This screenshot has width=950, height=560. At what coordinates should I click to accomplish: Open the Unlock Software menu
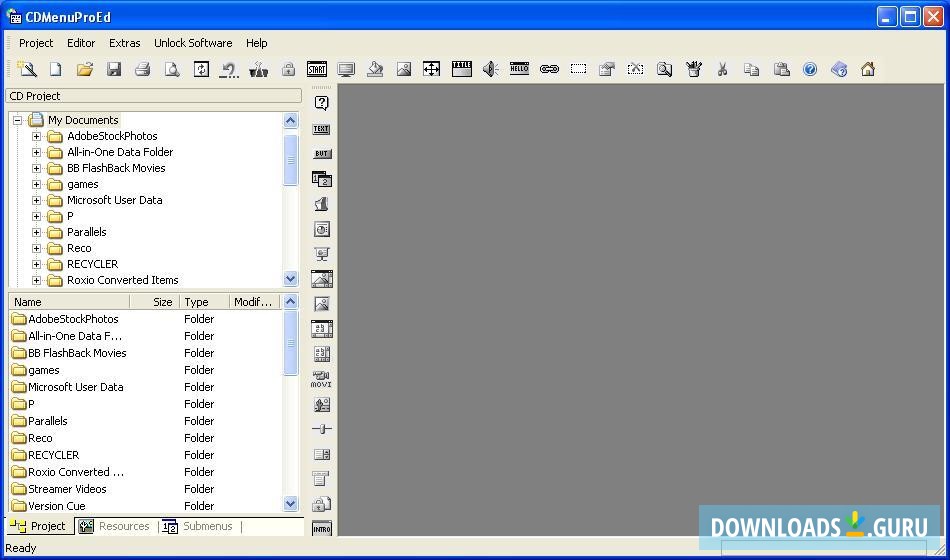(x=193, y=43)
